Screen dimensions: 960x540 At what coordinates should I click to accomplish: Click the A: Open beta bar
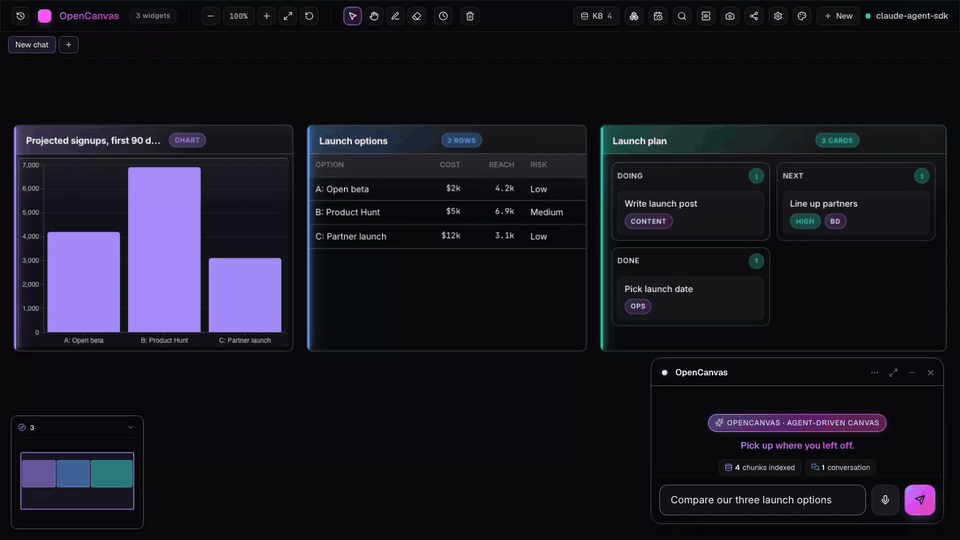point(84,282)
